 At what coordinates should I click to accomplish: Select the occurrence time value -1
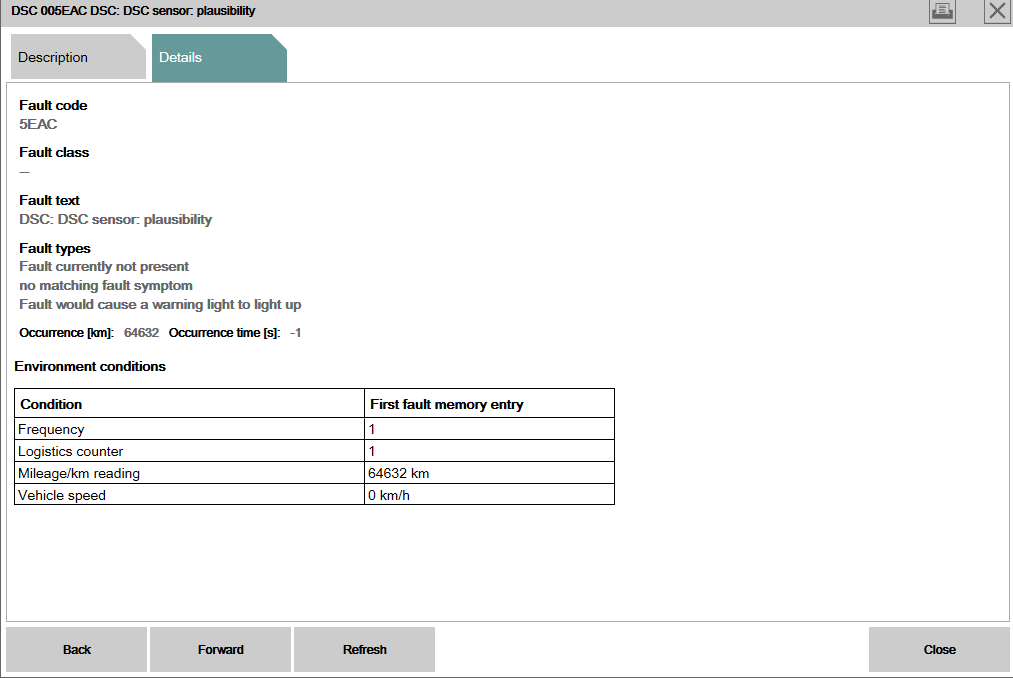point(296,333)
